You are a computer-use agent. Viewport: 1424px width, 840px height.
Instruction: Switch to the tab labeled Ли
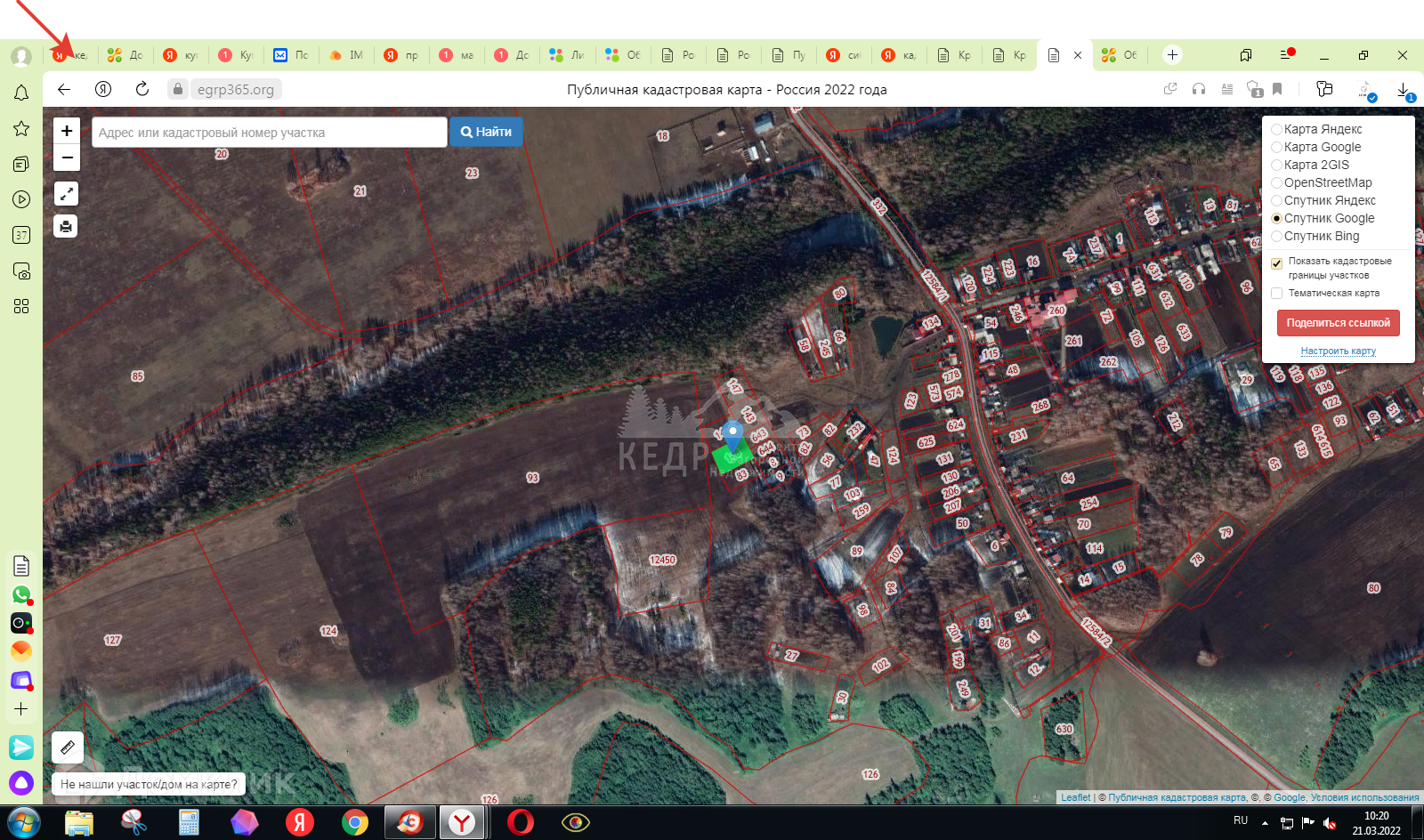[x=566, y=55]
